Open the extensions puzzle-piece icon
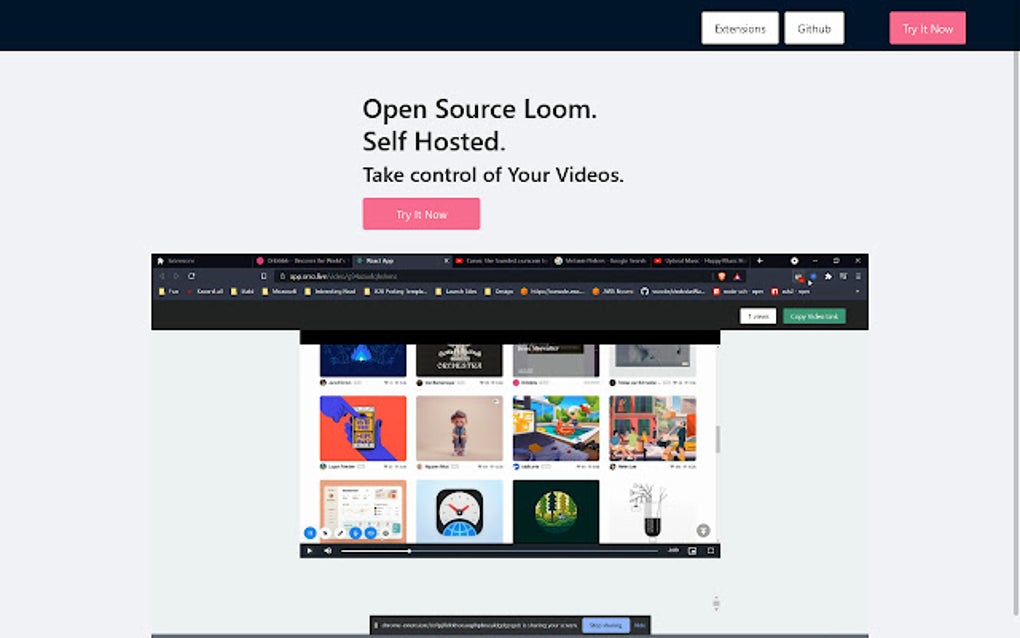This screenshot has width=1020, height=638. (x=828, y=277)
